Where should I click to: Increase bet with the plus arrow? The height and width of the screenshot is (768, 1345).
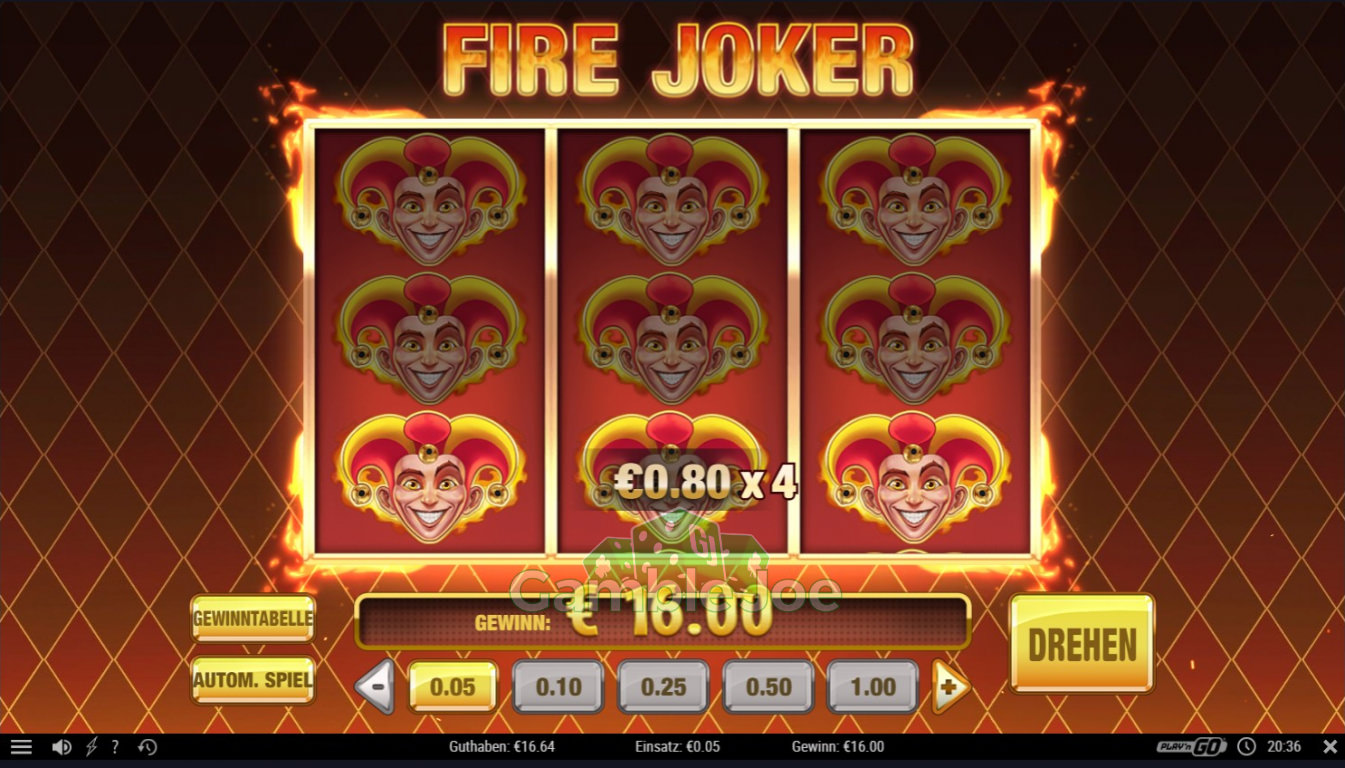951,687
